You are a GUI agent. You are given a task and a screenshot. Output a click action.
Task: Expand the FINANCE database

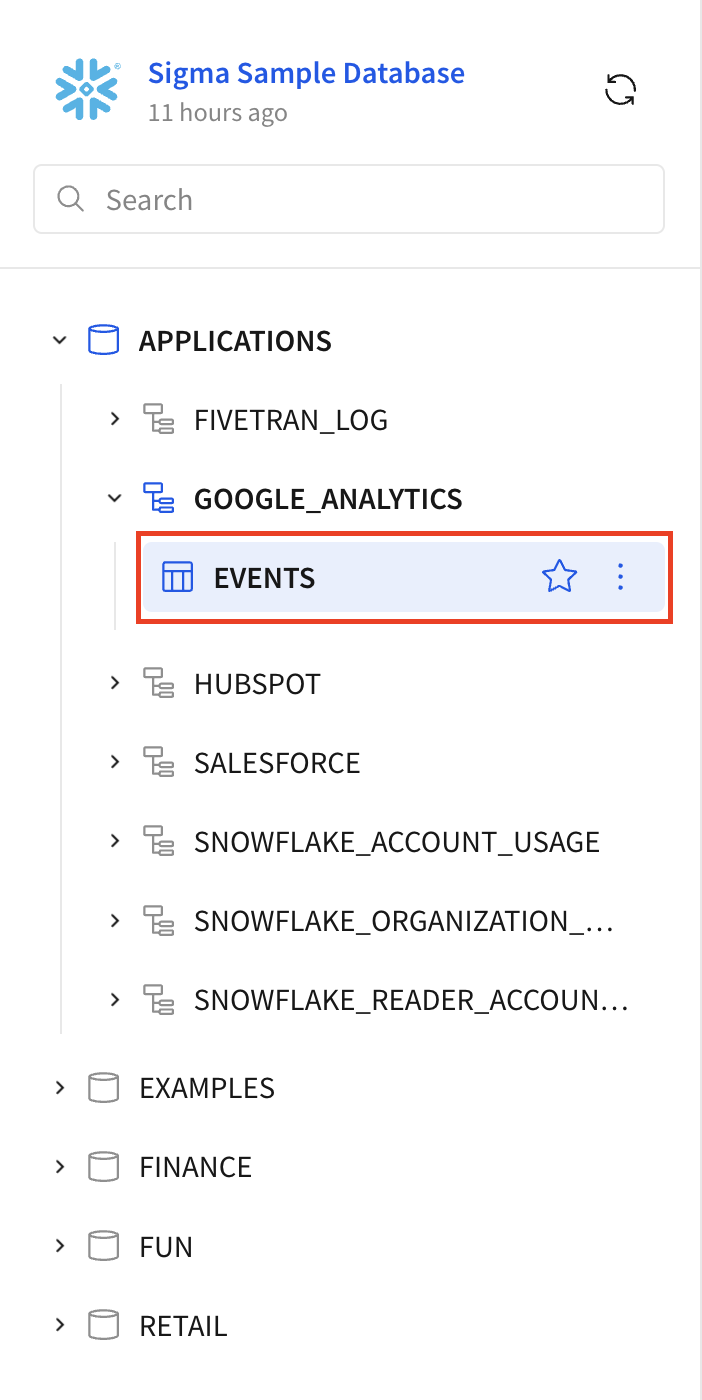(x=60, y=1166)
